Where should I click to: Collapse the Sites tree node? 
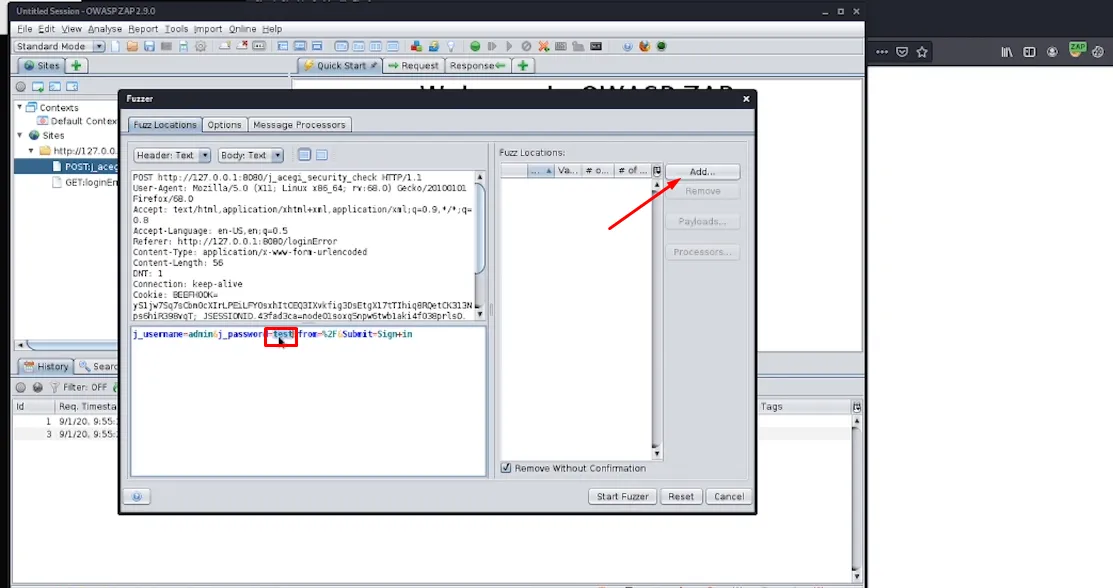click(20, 135)
